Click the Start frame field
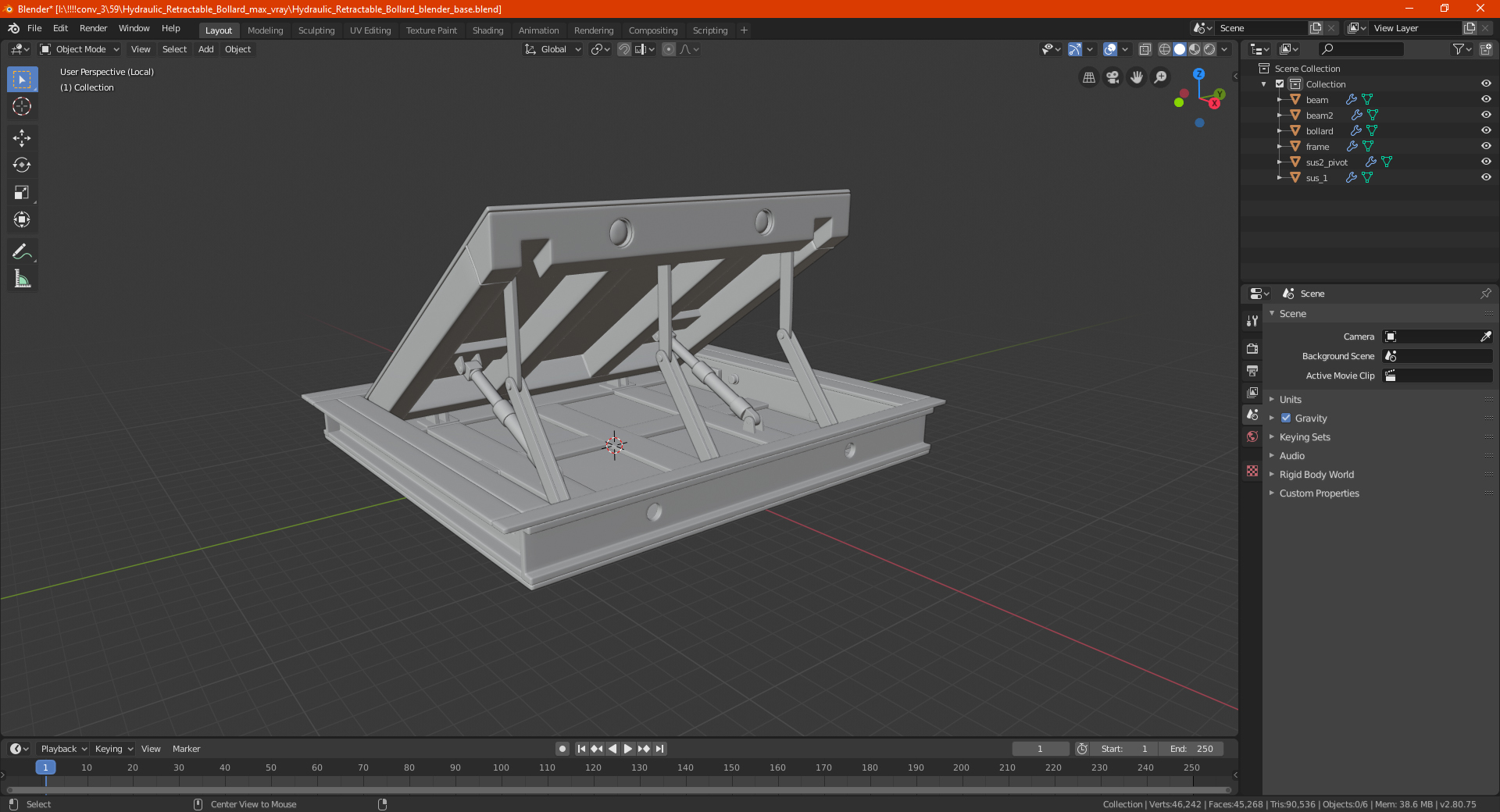1500x812 pixels. pyautogui.click(x=1125, y=749)
